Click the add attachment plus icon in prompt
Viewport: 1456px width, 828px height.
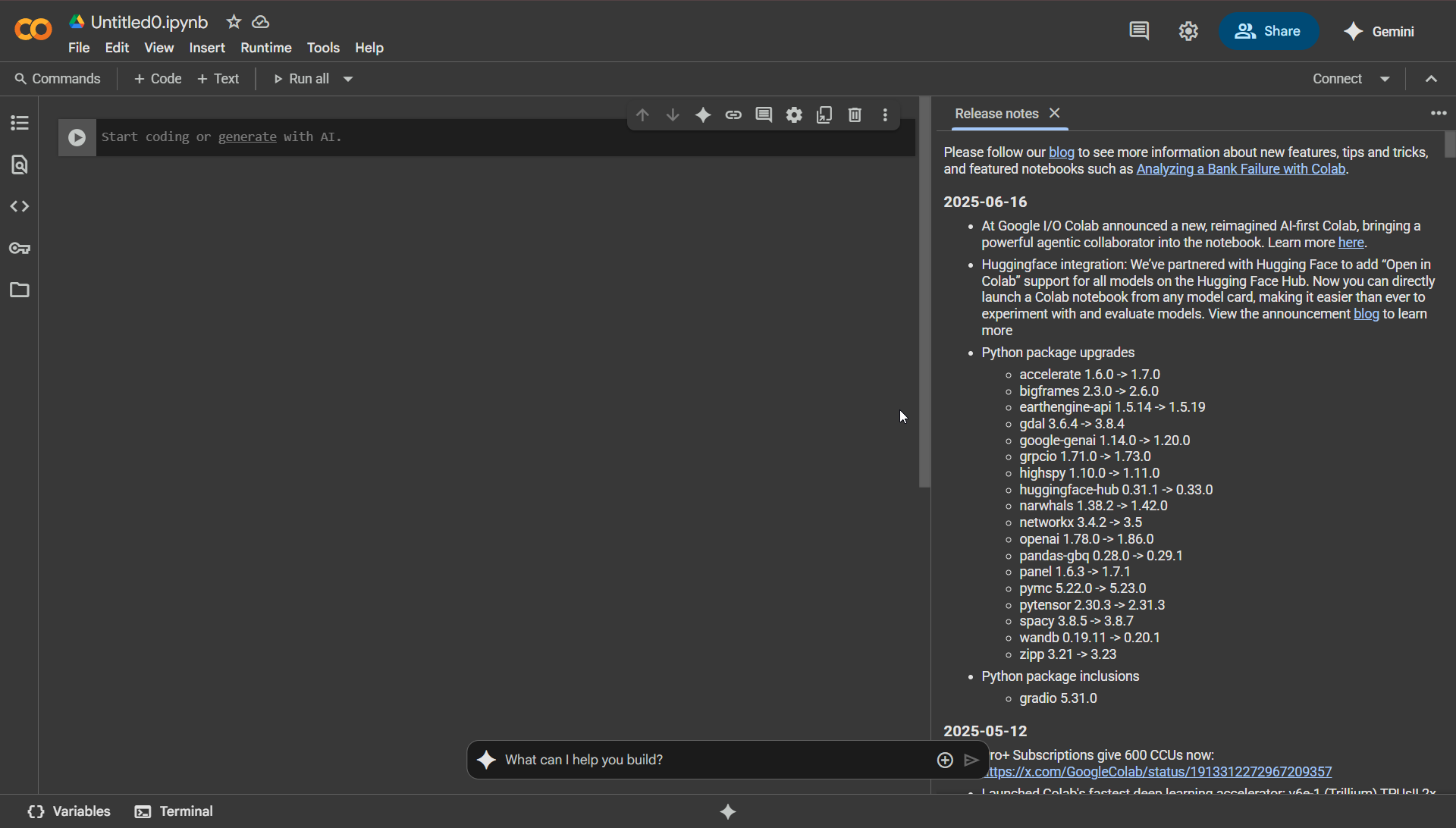(x=945, y=760)
